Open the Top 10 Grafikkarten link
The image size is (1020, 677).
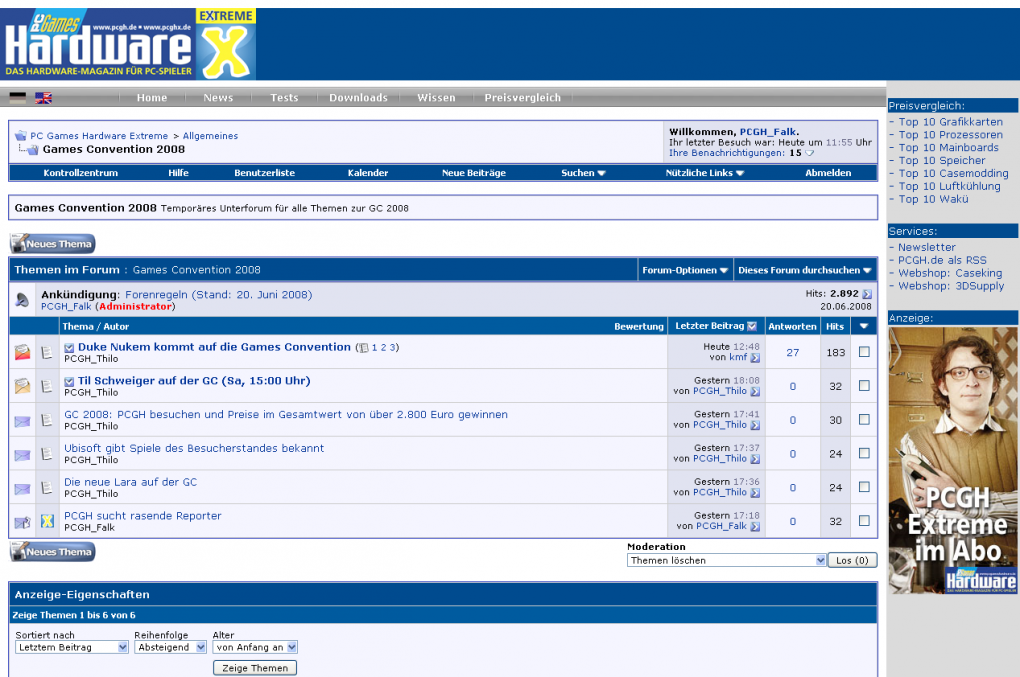click(950, 122)
